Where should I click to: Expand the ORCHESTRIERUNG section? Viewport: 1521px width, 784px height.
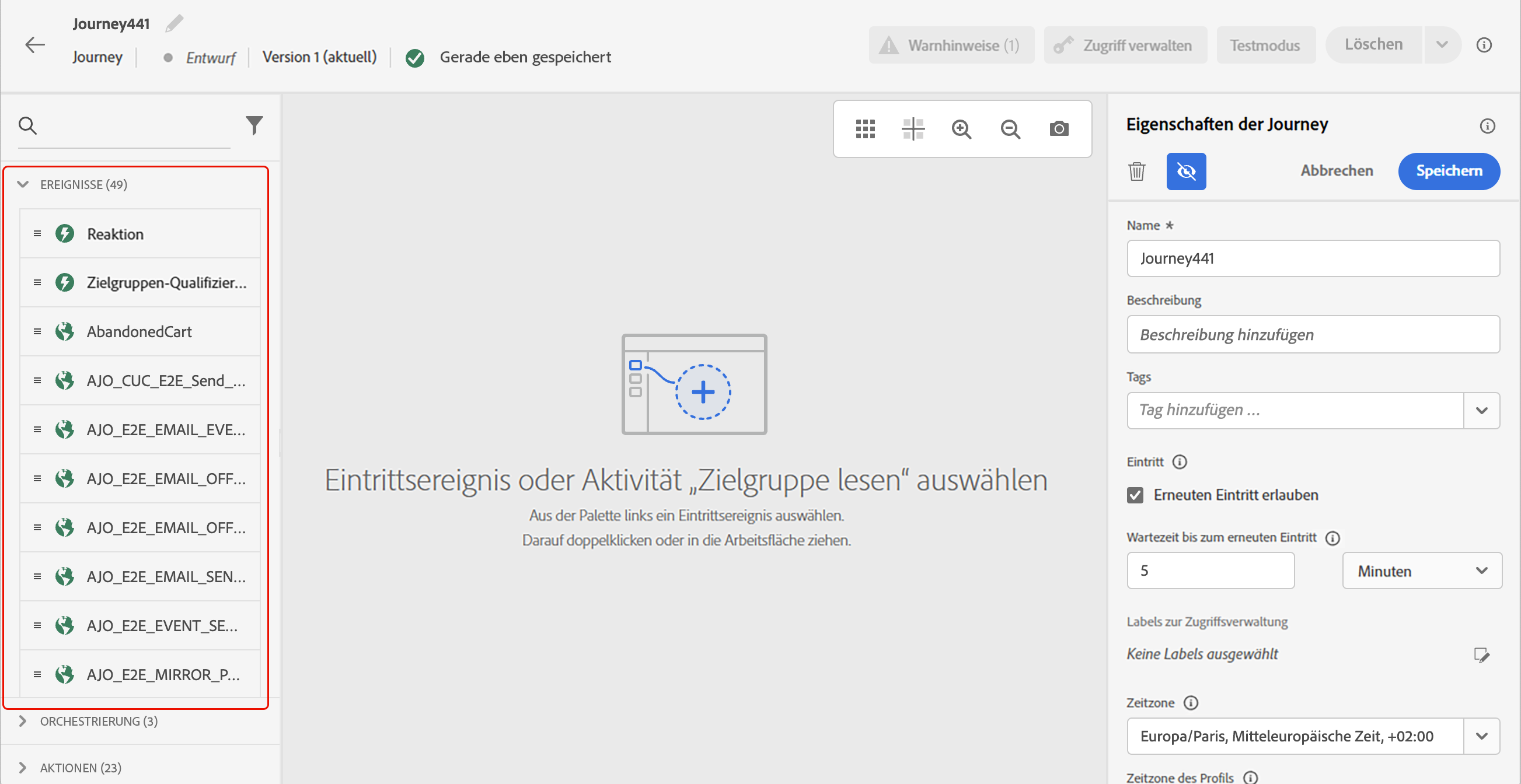click(23, 721)
